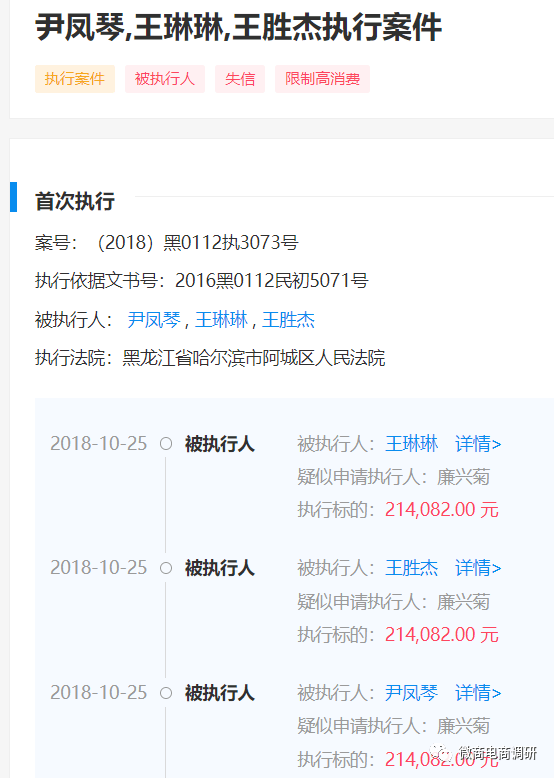Select court name 黑龙江省哈尔滨市阿城区人民法院
The height and width of the screenshot is (778, 554).
pos(254,358)
